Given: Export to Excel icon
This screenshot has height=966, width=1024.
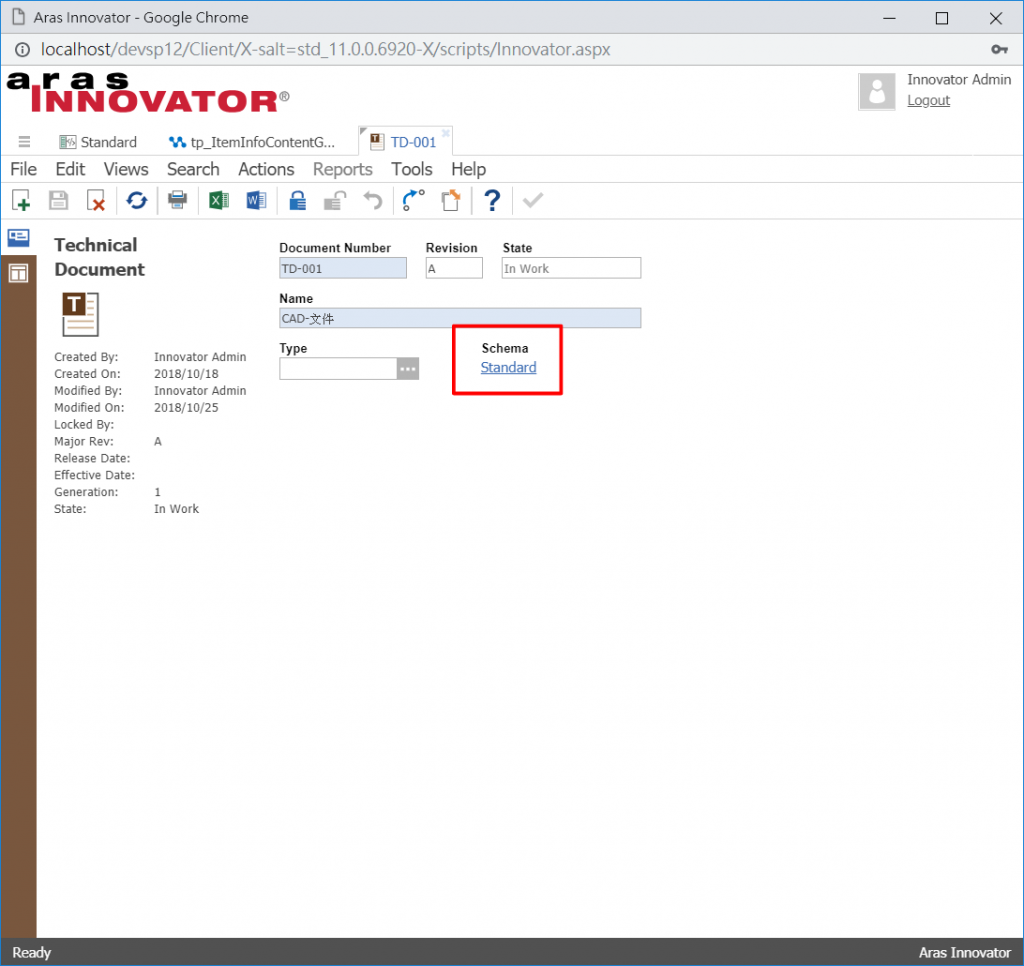Looking at the screenshot, I should [x=219, y=201].
